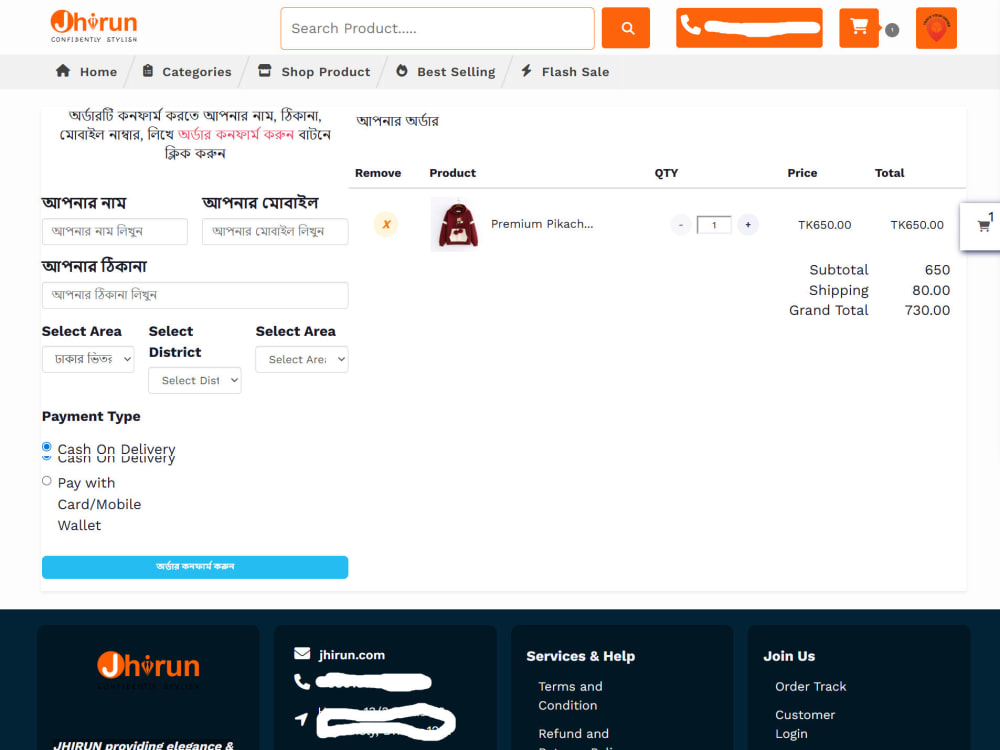Select Pay with Card/Mobile Wallet option
This screenshot has width=1000, height=750.
47,481
